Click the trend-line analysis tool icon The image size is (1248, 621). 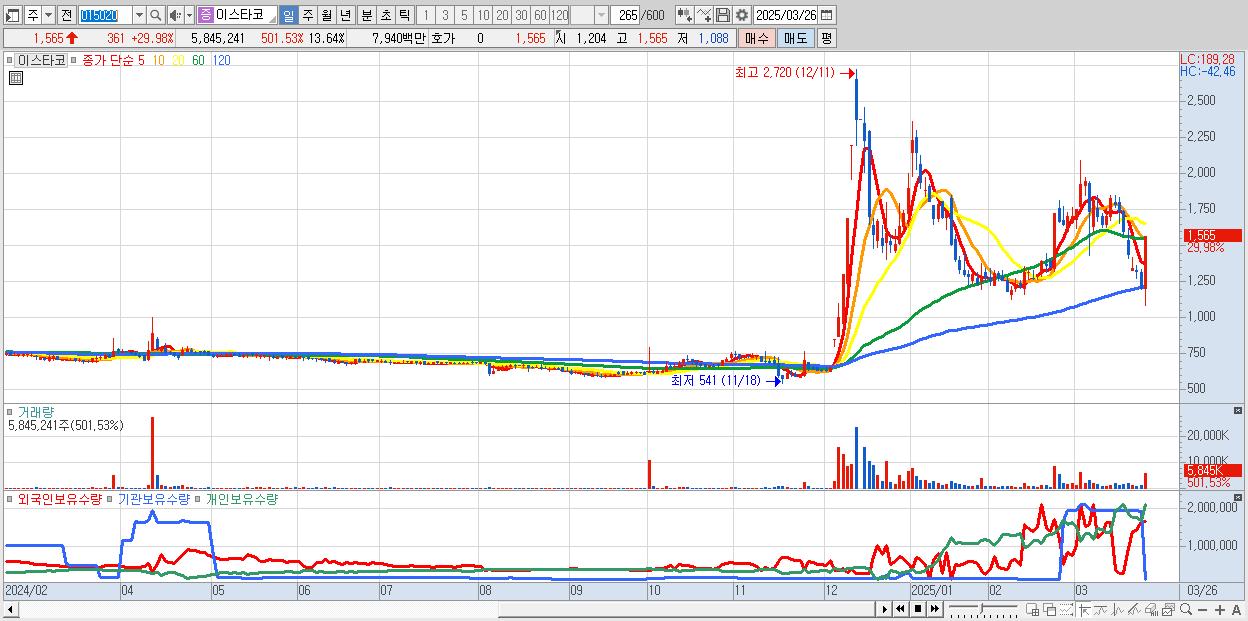tap(1135, 609)
